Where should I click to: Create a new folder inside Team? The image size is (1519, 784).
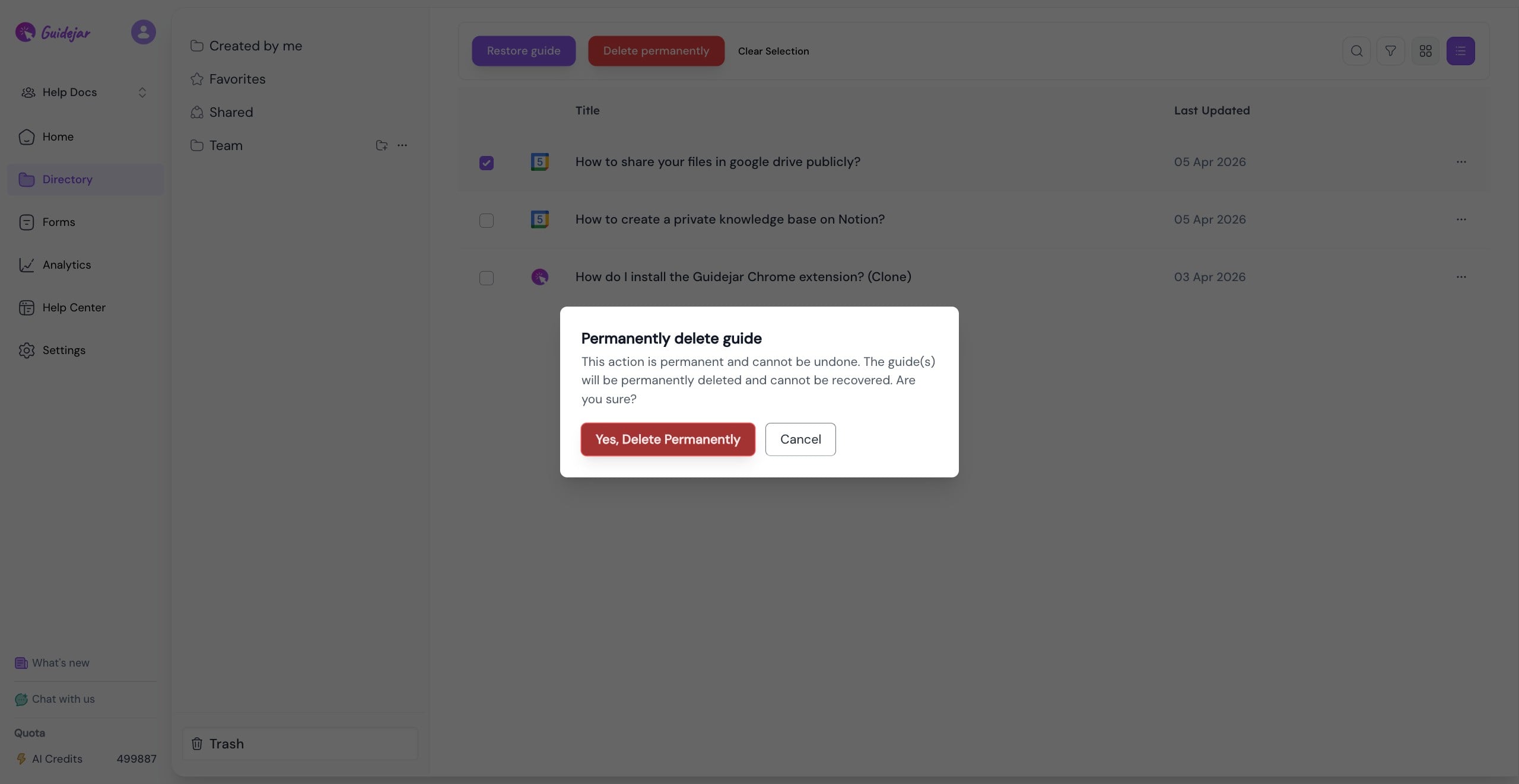(382, 145)
